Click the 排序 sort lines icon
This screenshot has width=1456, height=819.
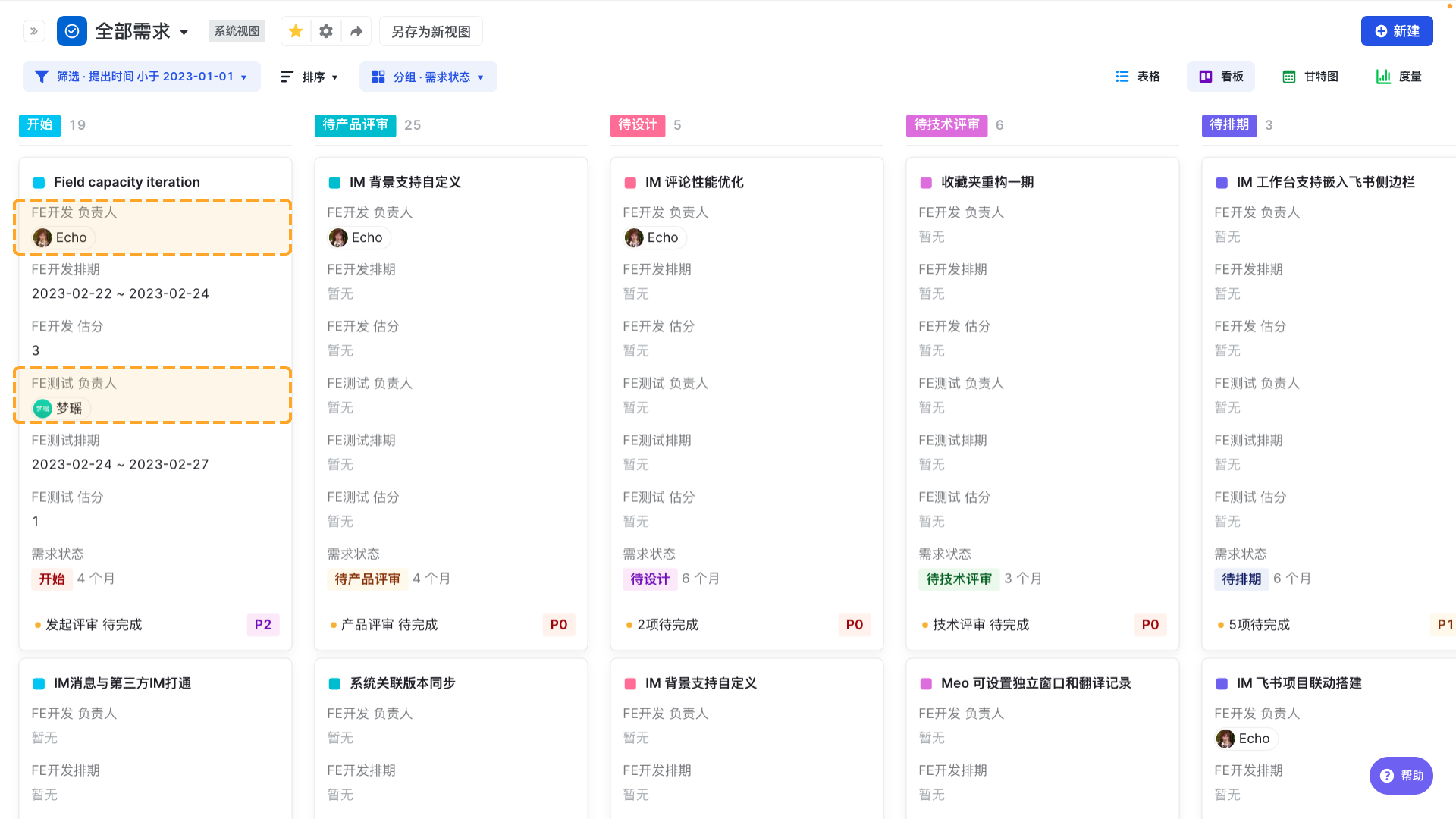tap(287, 76)
